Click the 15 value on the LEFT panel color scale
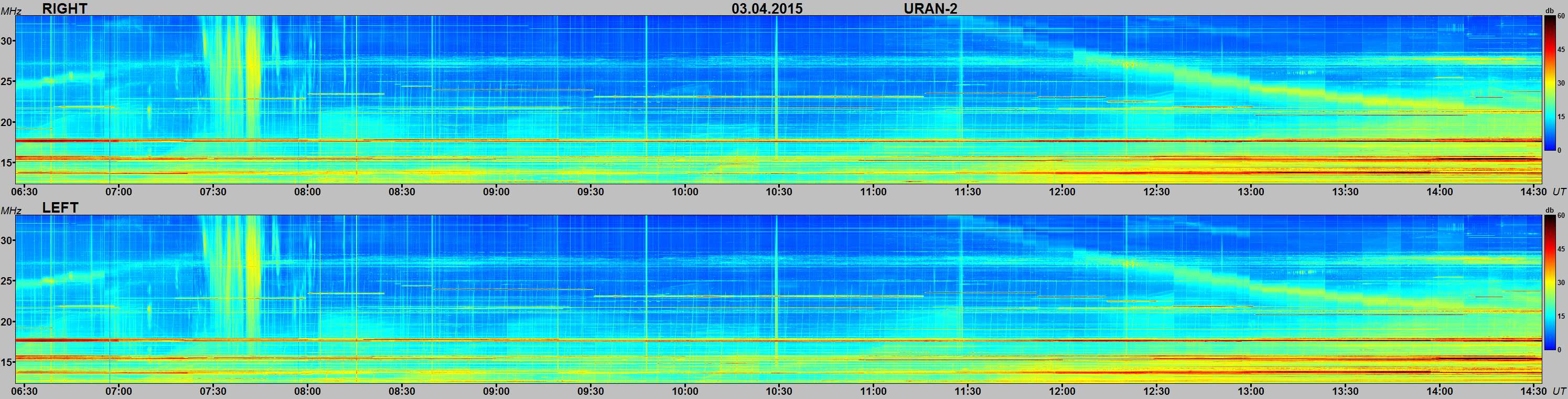 tap(1561, 316)
